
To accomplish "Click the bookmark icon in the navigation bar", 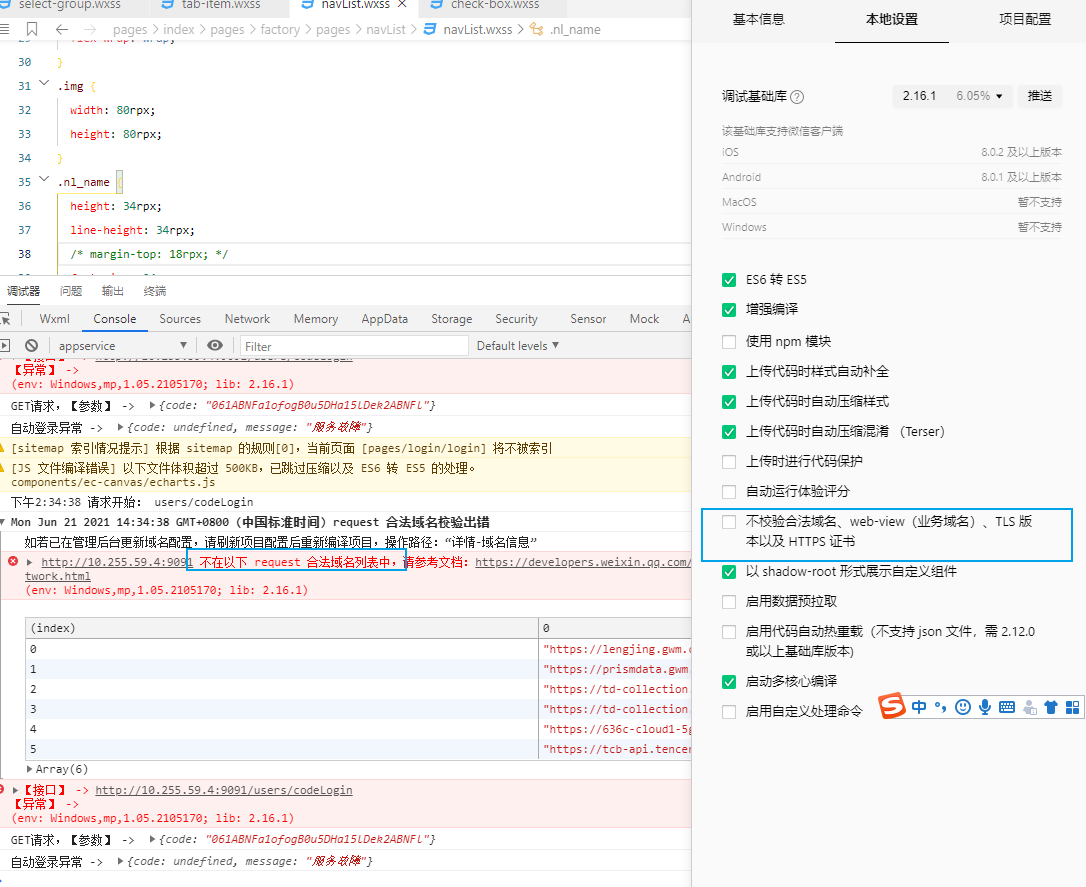I will (33, 29).
